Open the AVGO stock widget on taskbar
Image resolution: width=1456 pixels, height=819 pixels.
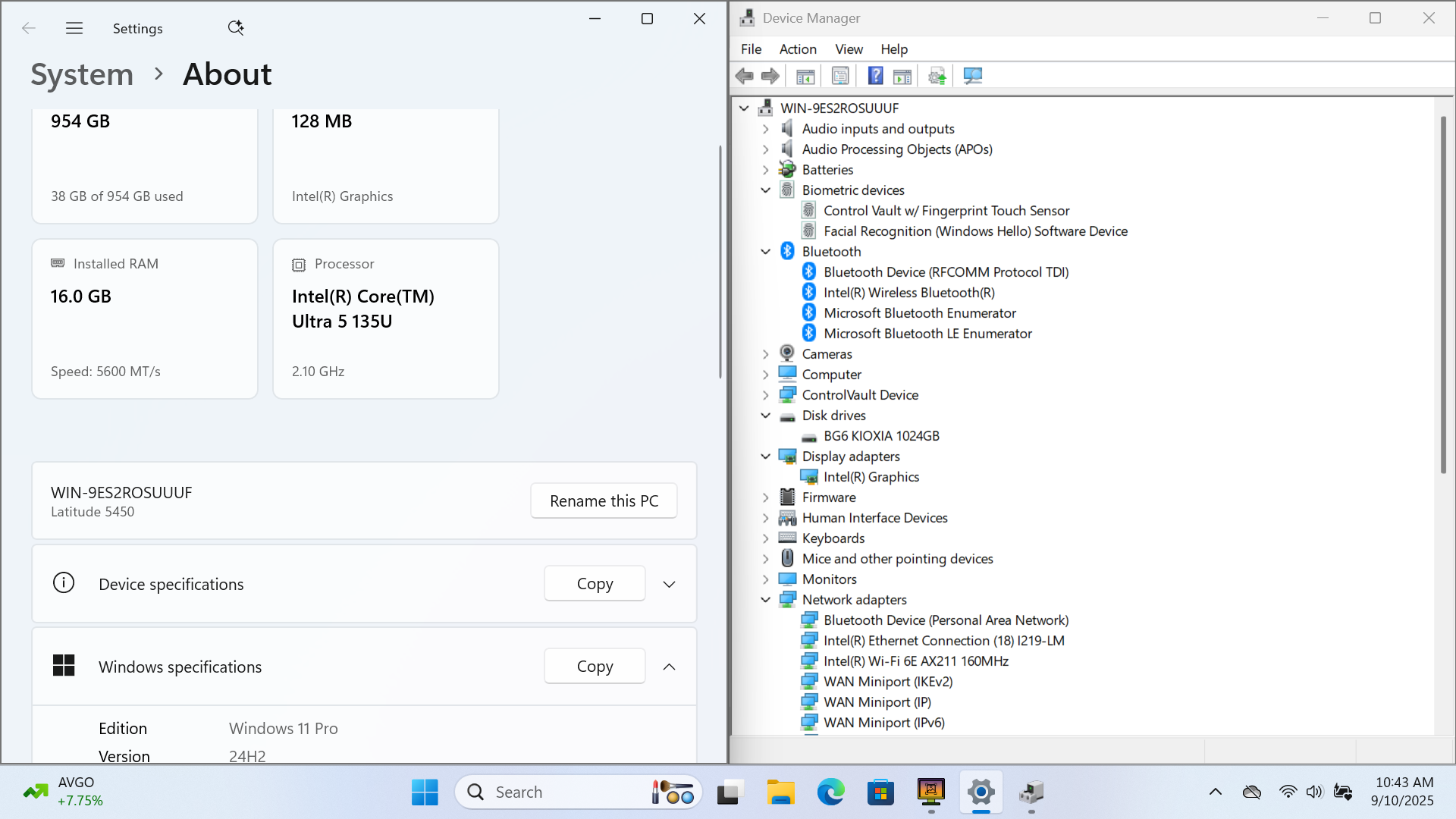62,792
